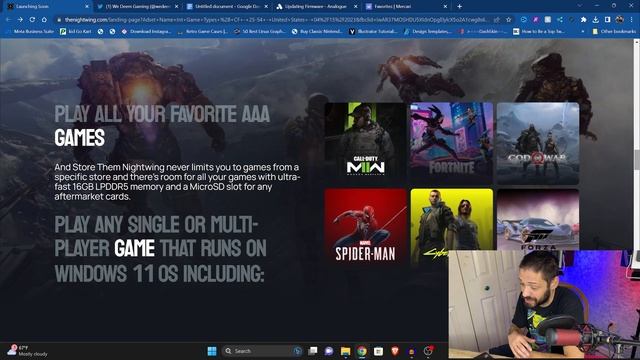Open the 50 Best Linux Graphics bookmark

[260, 31]
